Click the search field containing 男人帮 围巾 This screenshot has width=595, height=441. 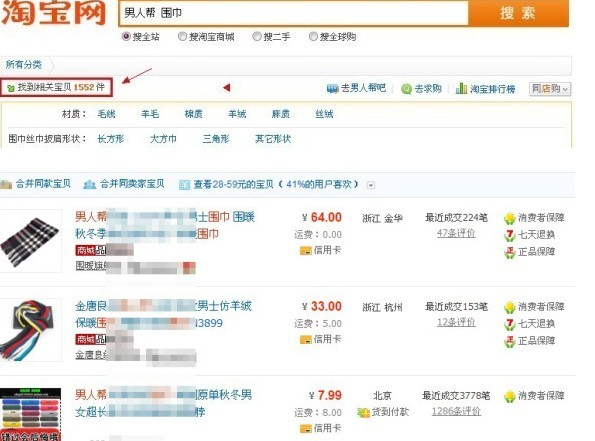click(x=294, y=13)
